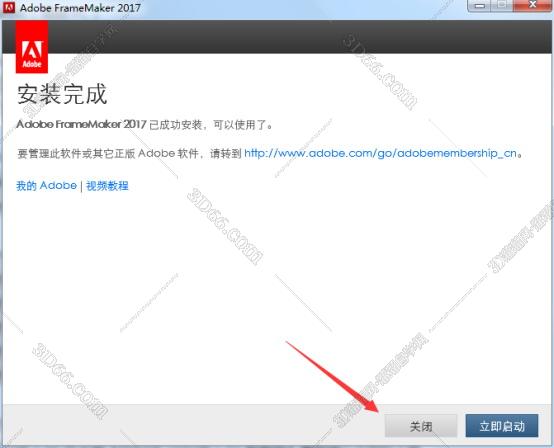Screen dimensions: 554x448
Task: Open the 视频教程 link
Action: point(107,186)
